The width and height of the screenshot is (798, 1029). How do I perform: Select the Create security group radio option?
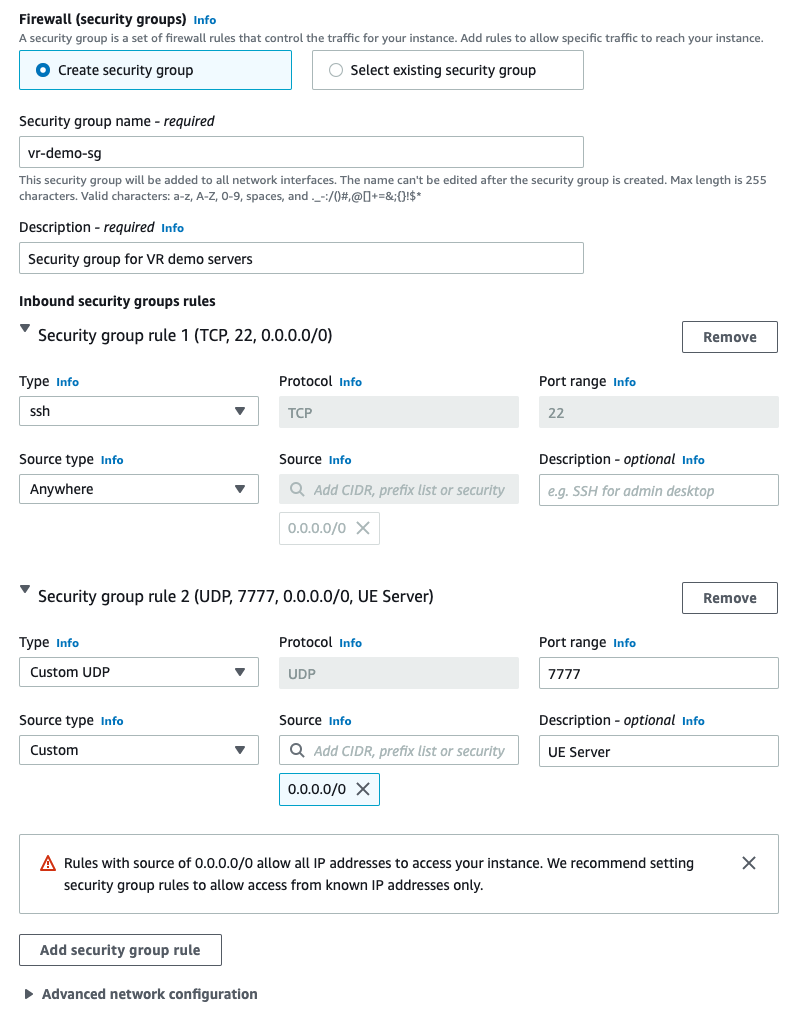pos(43,70)
